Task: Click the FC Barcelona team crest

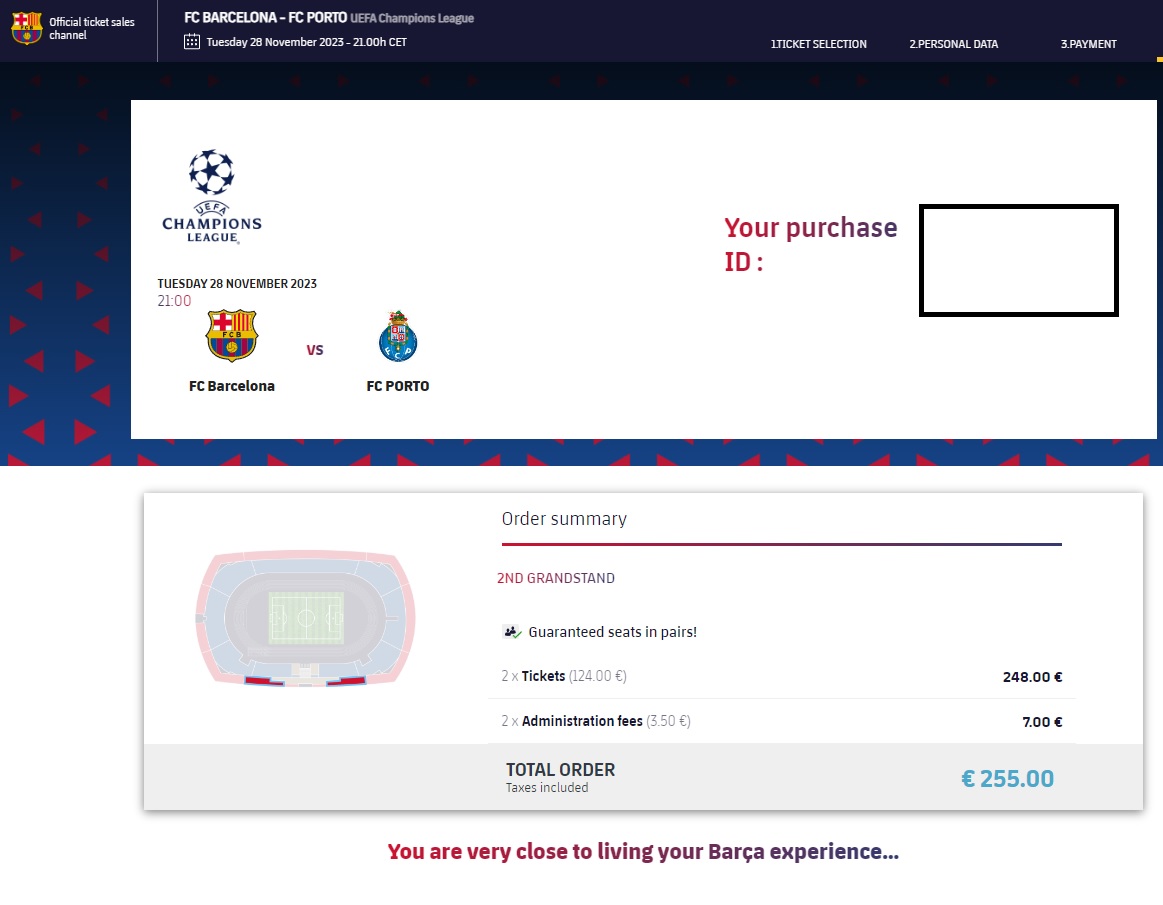Action: (x=231, y=335)
